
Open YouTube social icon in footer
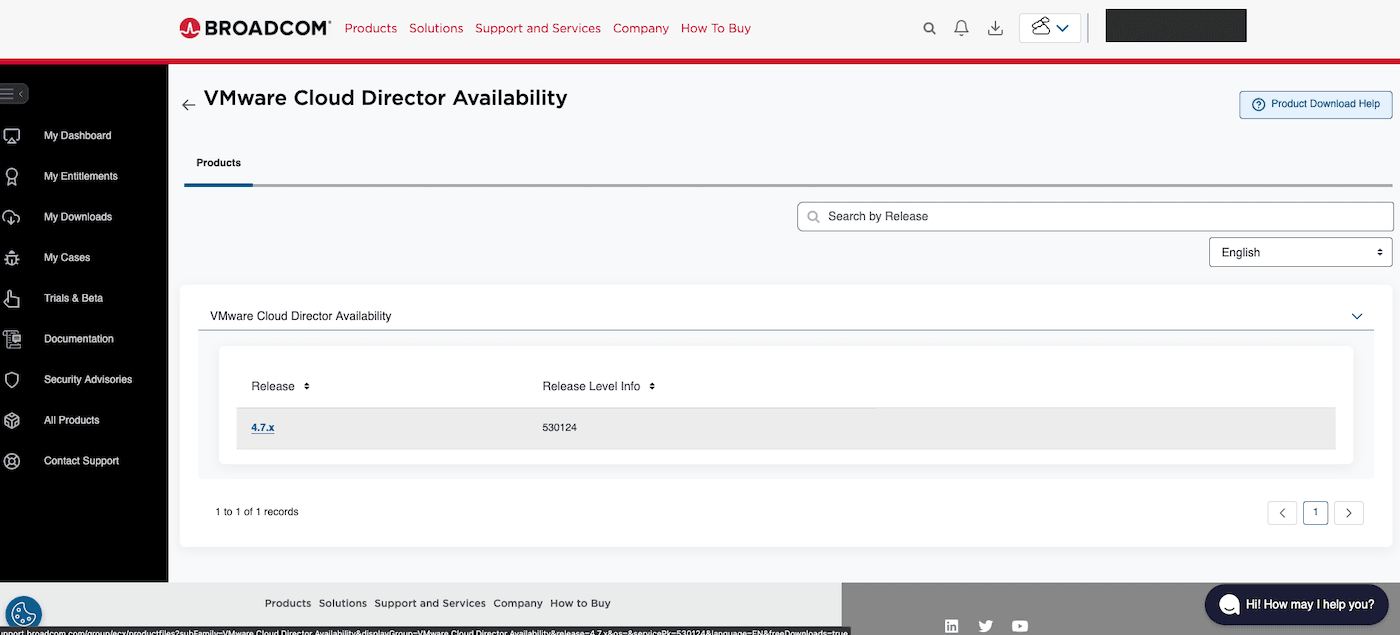coord(1020,626)
